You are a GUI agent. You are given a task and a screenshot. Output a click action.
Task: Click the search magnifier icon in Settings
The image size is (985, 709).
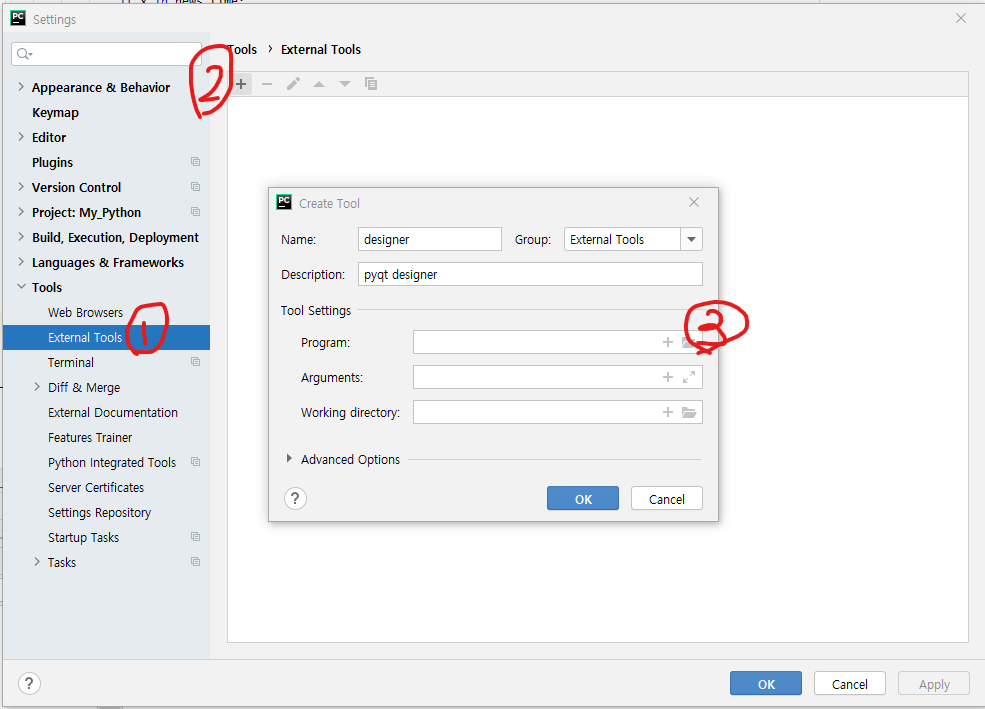[24, 54]
